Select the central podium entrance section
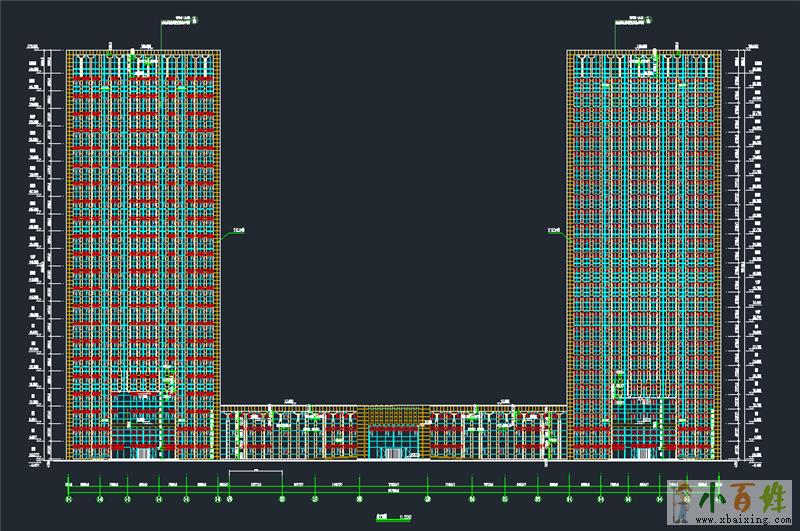The height and width of the screenshot is (531, 800). (393, 434)
